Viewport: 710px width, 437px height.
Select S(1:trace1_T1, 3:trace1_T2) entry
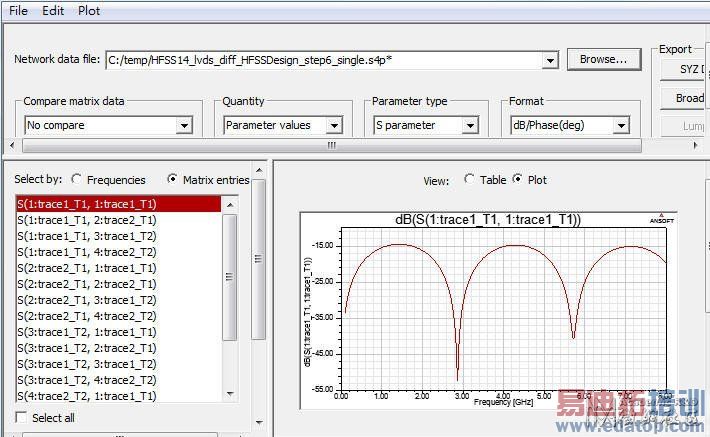tap(119, 236)
